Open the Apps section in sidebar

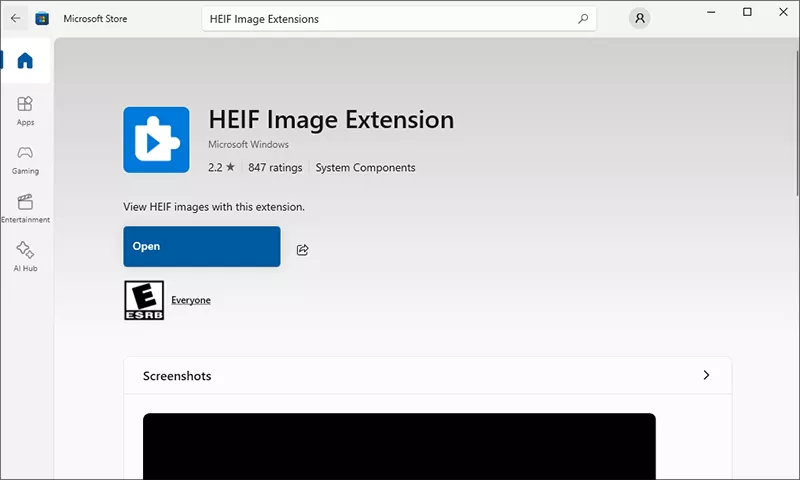coord(25,111)
